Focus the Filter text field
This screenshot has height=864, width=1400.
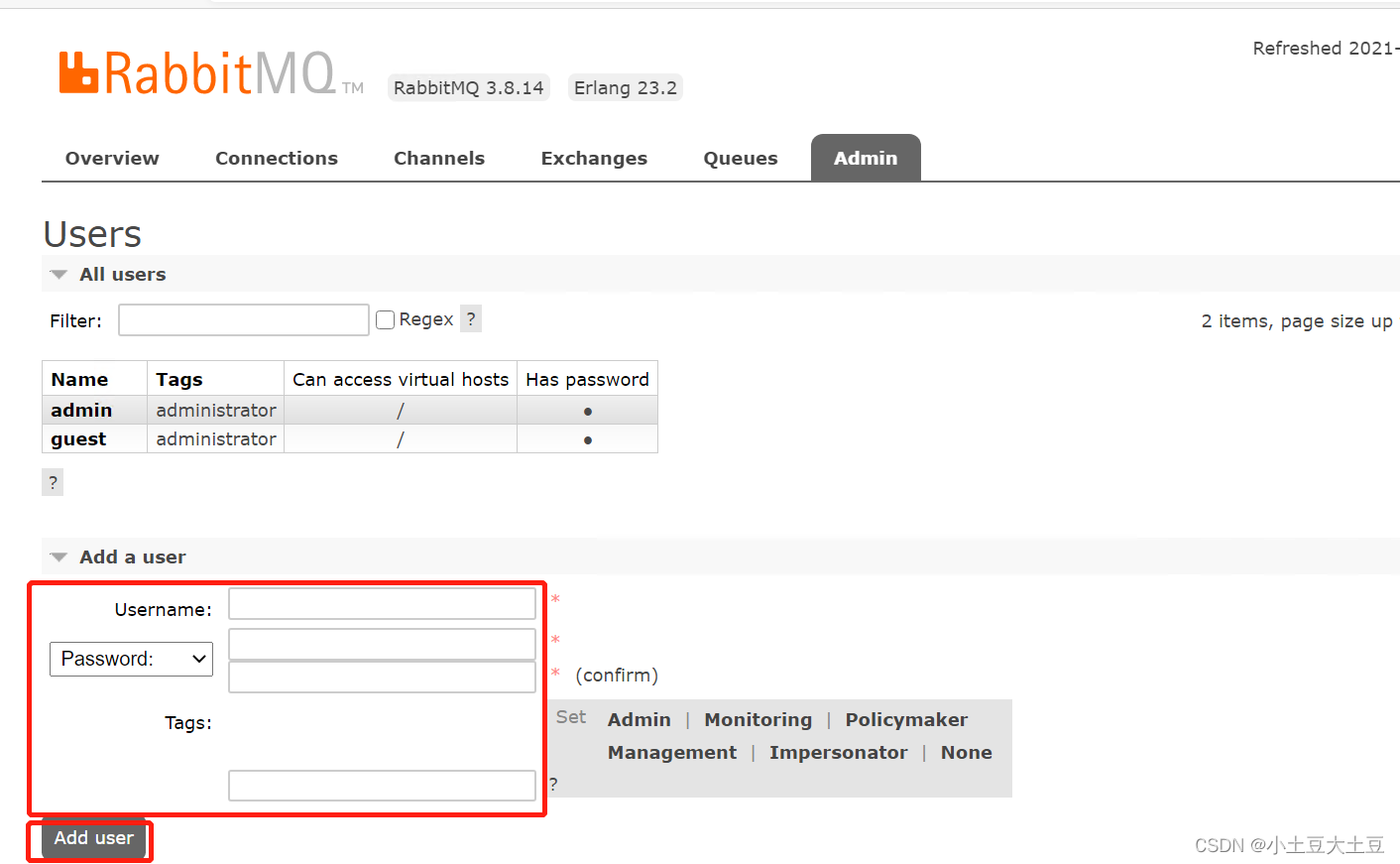point(244,320)
